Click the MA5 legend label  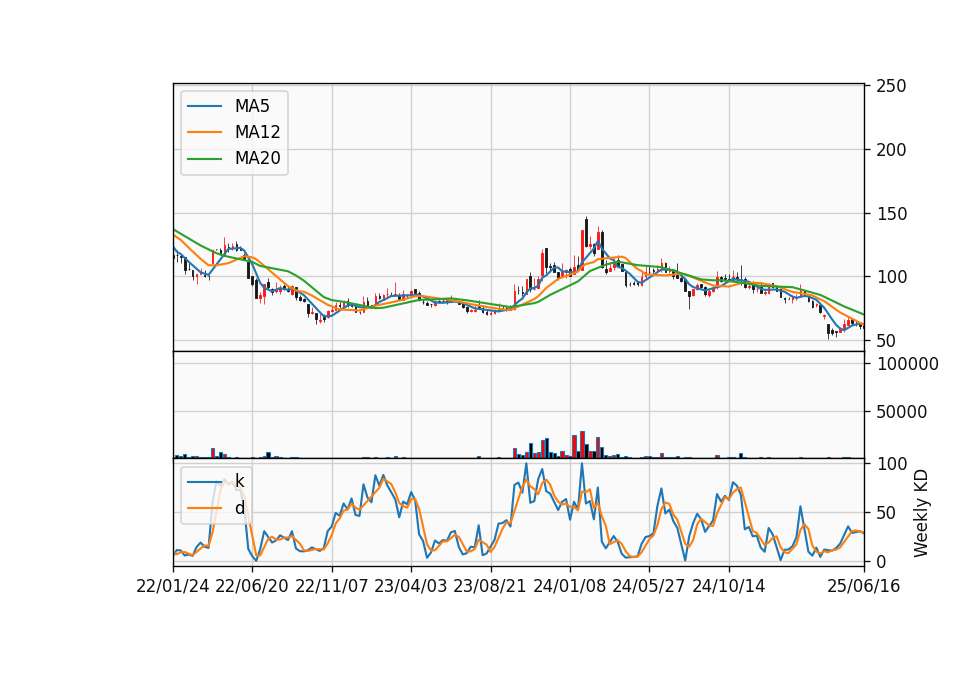click(252, 106)
